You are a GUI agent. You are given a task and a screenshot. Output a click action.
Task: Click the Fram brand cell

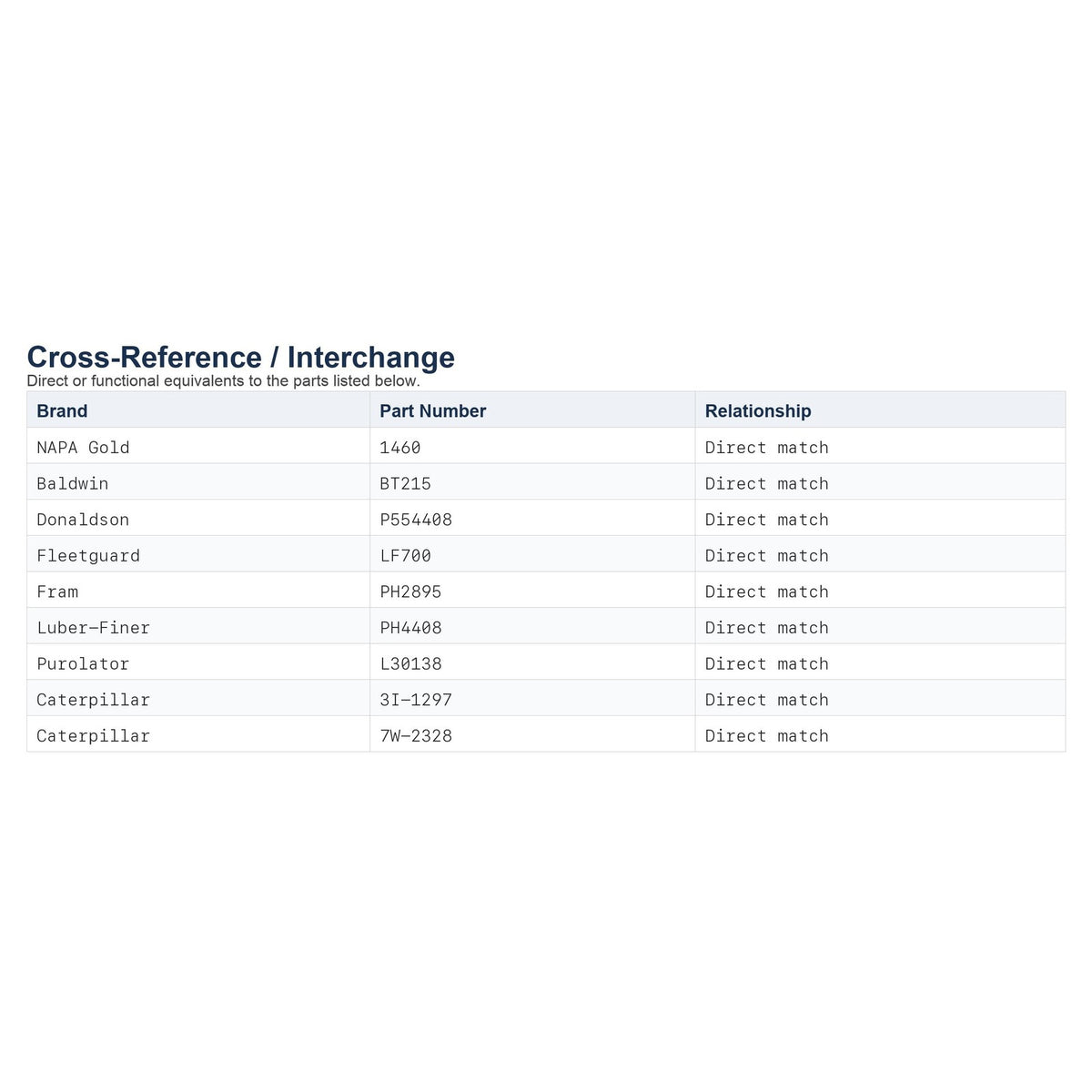tap(57, 591)
